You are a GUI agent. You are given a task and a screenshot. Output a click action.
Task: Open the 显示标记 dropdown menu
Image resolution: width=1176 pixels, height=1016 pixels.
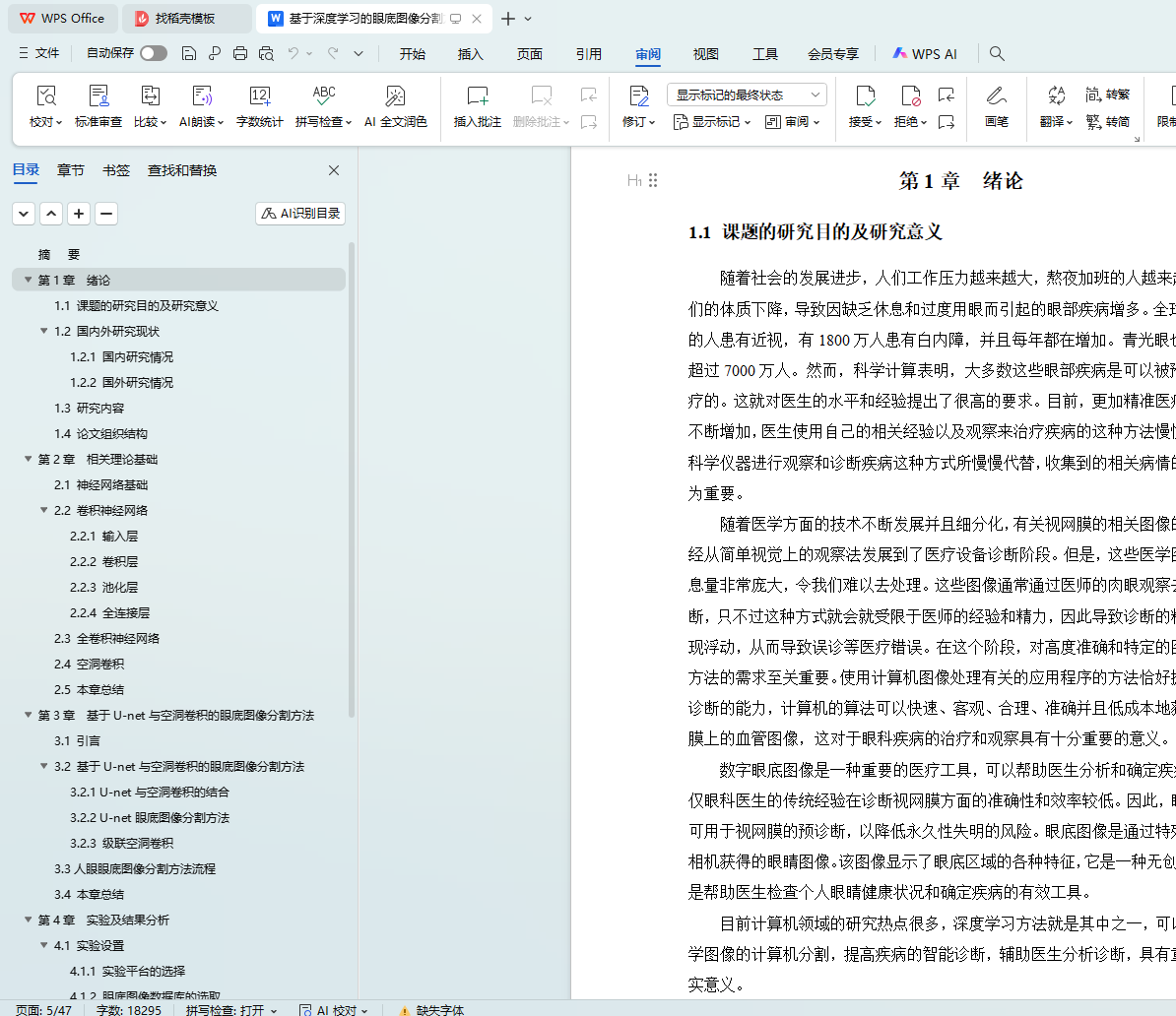pyautogui.click(x=711, y=122)
